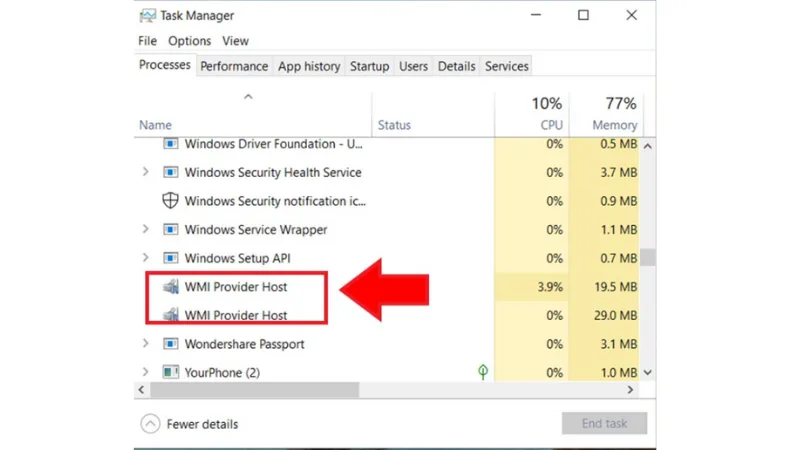The height and width of the screenshot is (450, 800).
Task: Select the Processes tab
Action: [x=165, y=65]
